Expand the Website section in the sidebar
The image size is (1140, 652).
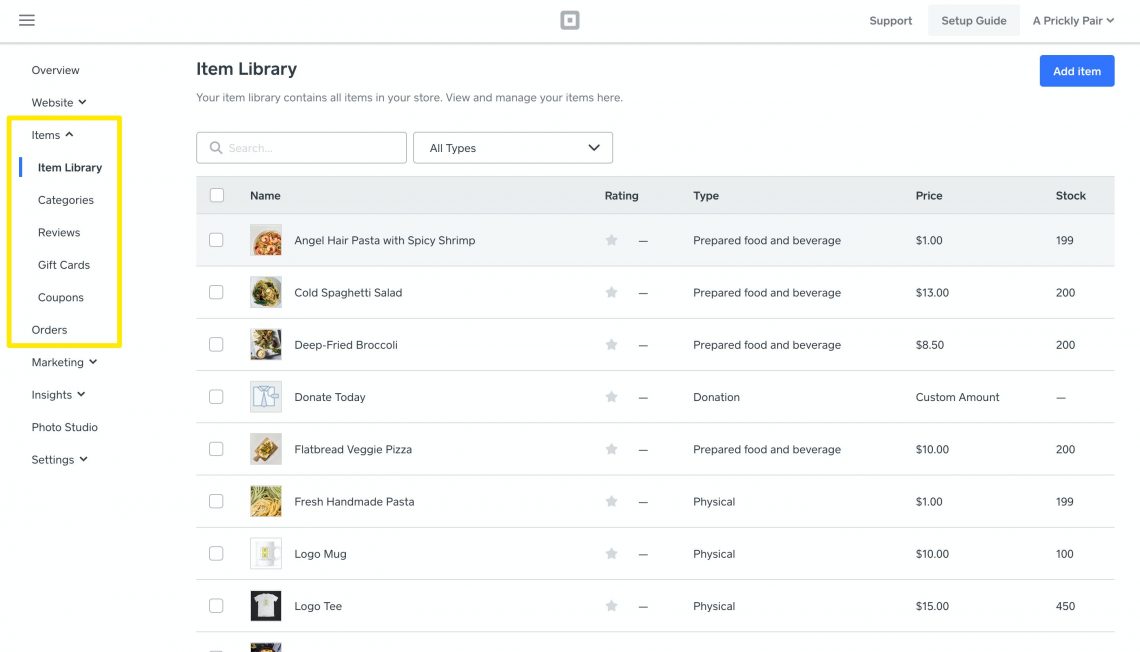(x=58, y=102)
